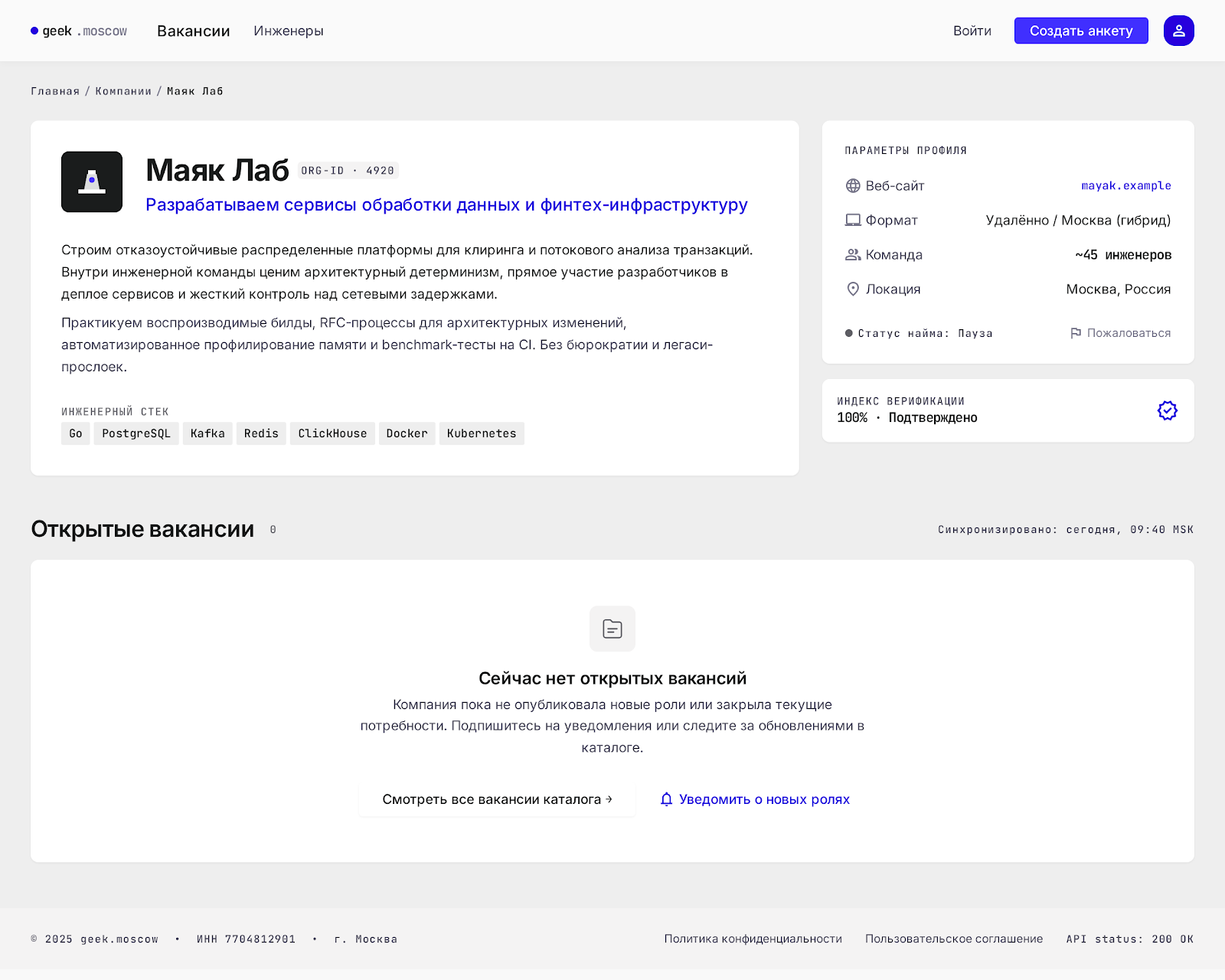Click the laptop icon next to Формат
The width and height of the screenshot is (1225, 980).
coord(853,220)
